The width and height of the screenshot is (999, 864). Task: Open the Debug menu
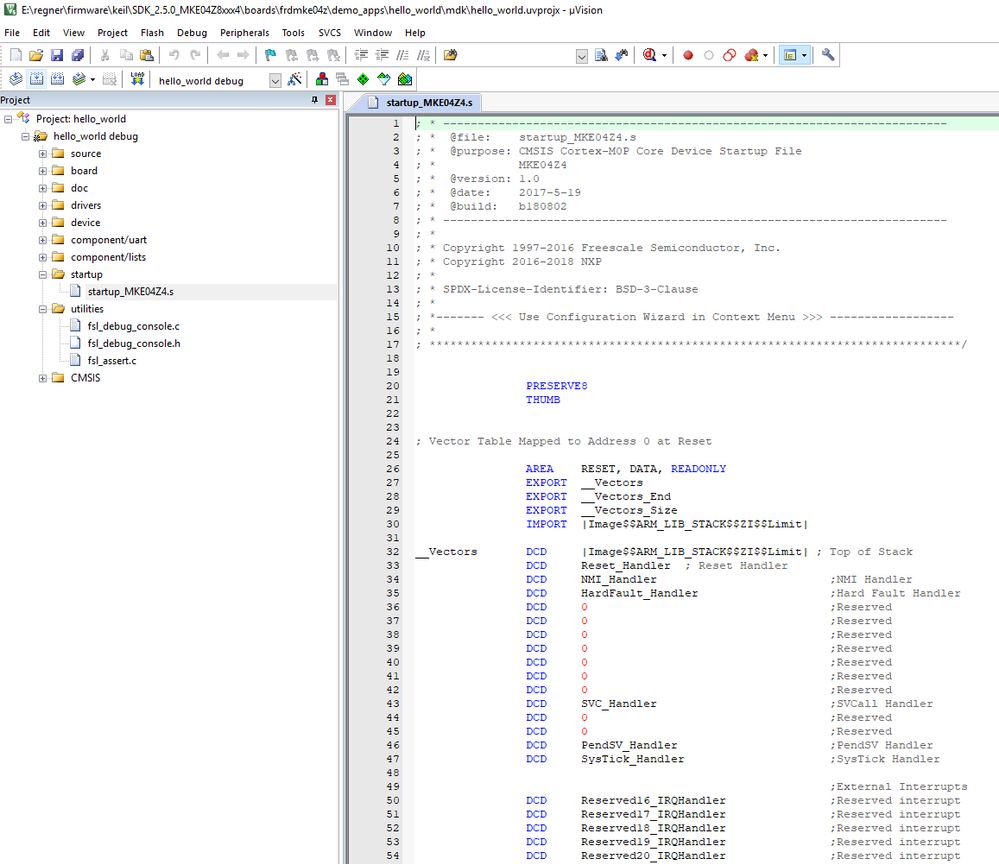pyautogui.click(x=192, y=32)
